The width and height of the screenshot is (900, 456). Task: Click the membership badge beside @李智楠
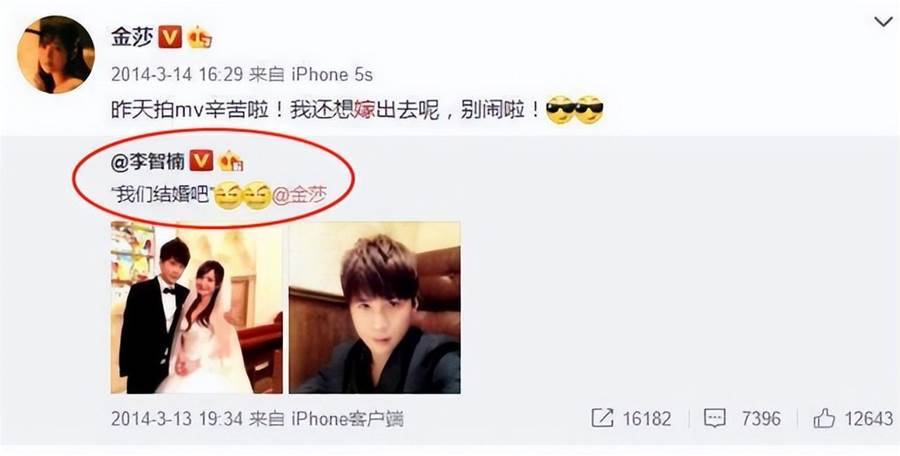pos(231,161)
